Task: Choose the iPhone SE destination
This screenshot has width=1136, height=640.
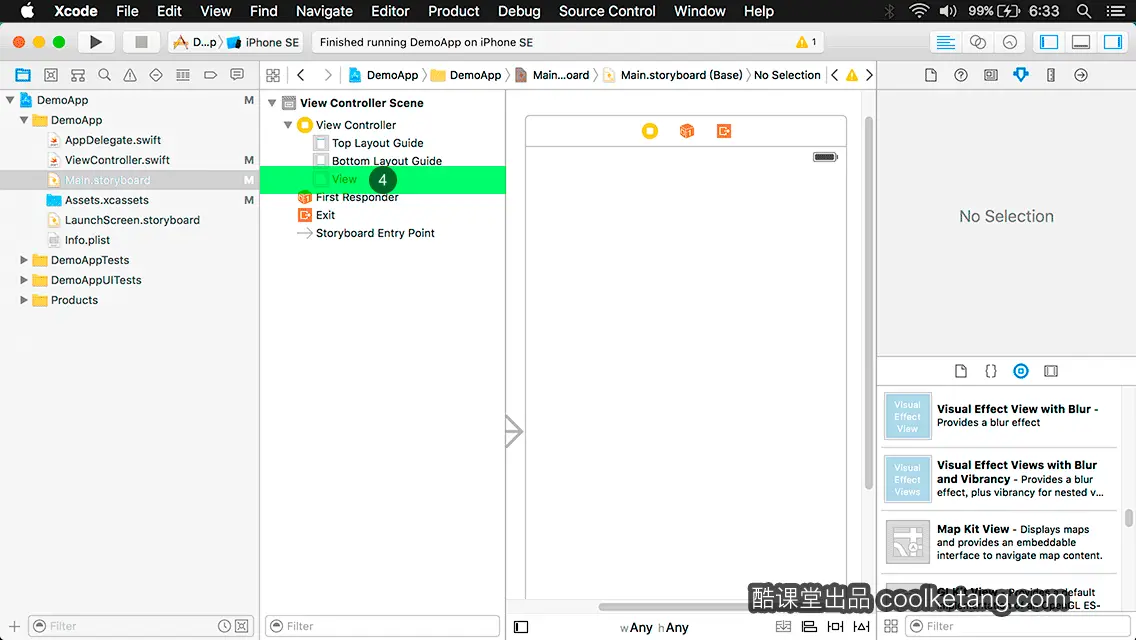Action: point(264,42)
